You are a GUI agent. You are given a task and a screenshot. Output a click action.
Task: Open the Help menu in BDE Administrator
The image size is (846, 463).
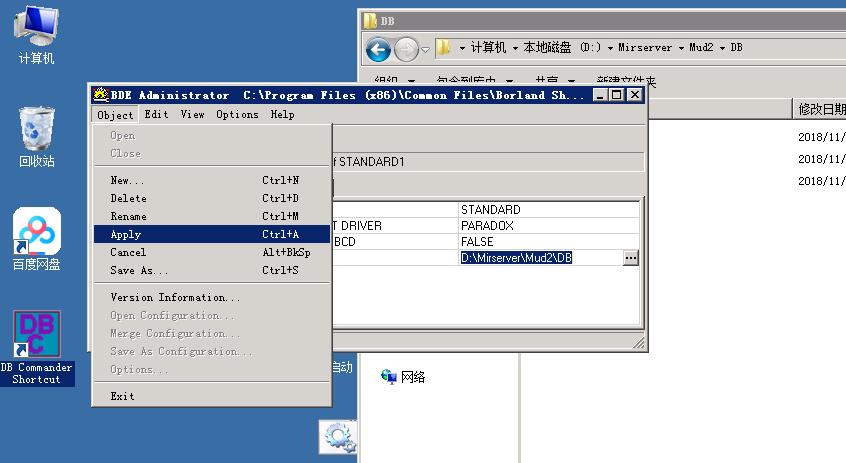pyautogui.click(x=282, y=114)
